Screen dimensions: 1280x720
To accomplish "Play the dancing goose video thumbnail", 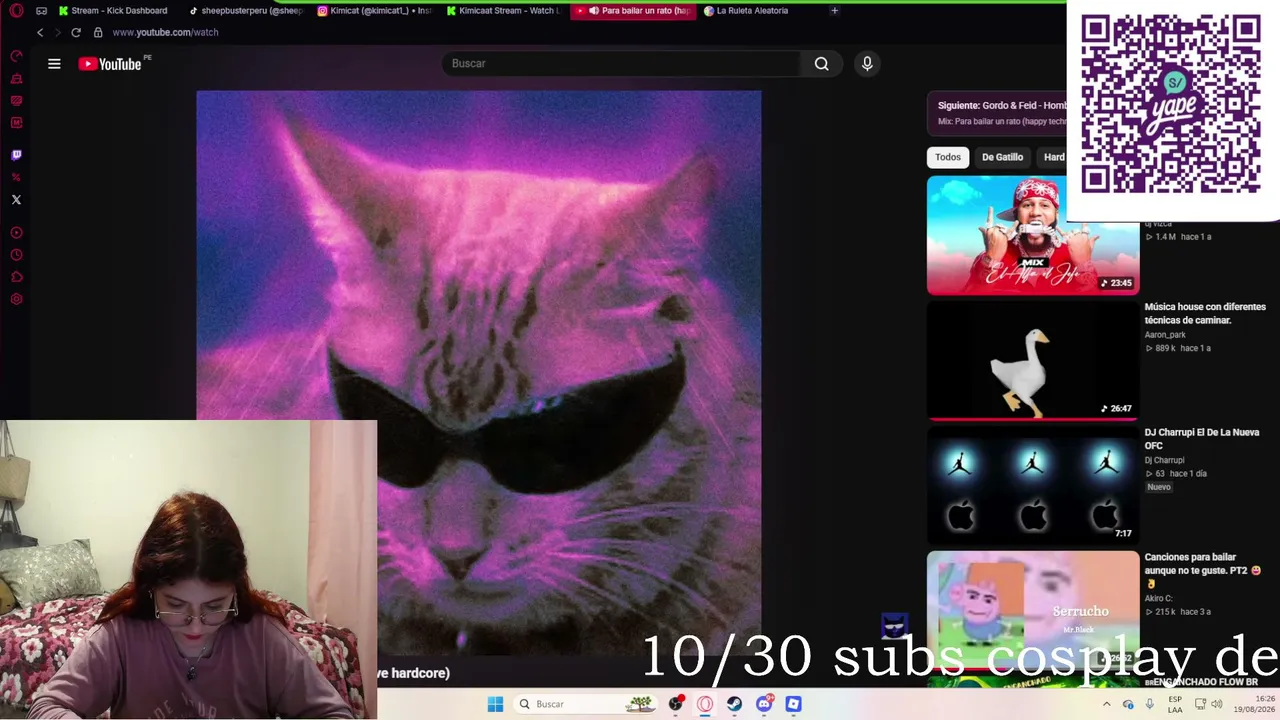I will pyautogui.click(x=1033, y=361).
